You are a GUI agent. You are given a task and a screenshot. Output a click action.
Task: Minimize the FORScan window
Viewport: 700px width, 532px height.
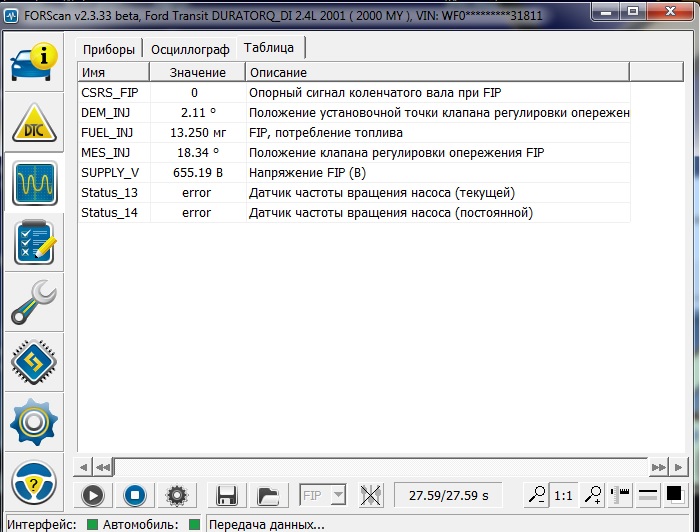[x=606, y=12]
